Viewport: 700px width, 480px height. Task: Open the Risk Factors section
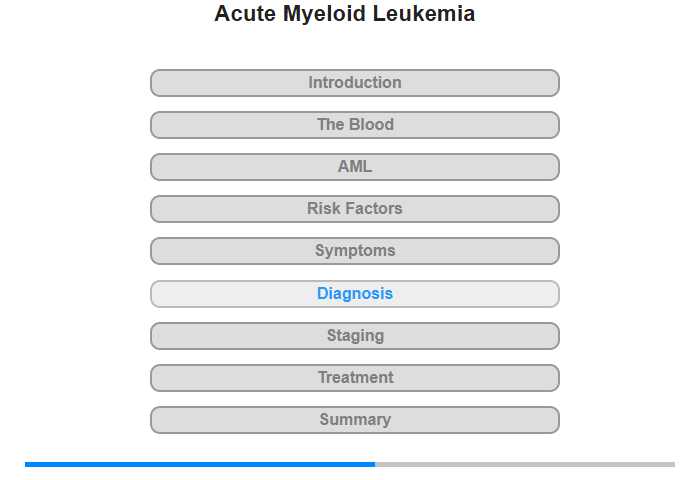coord(355,209)
